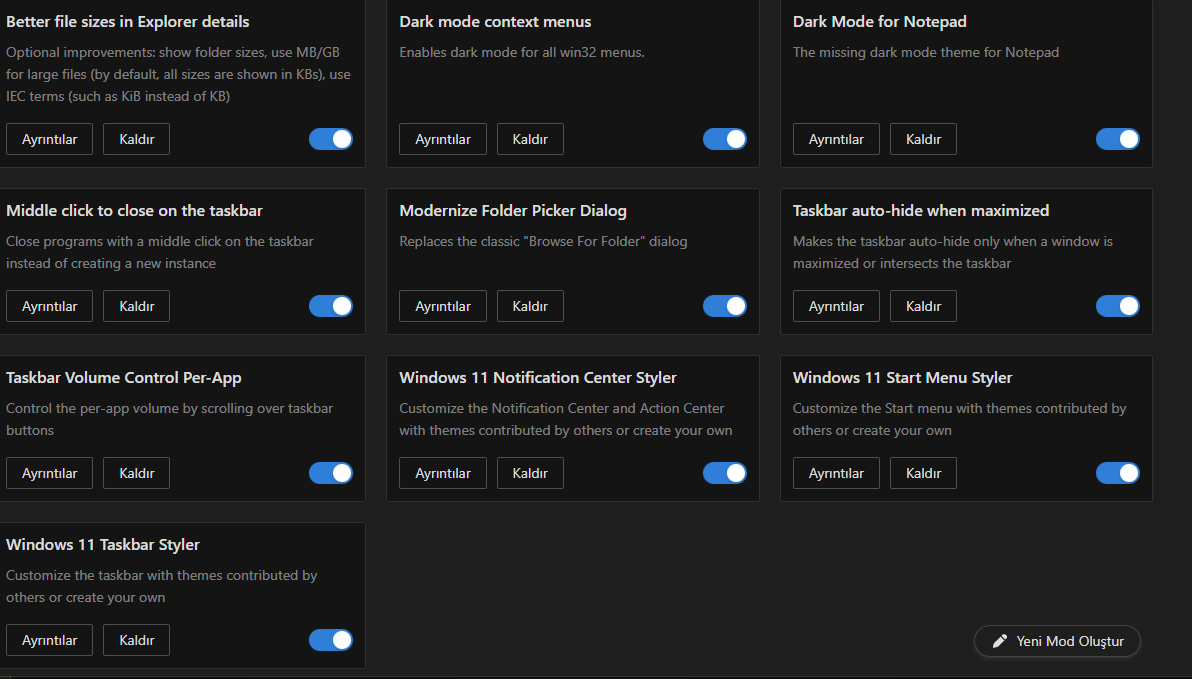Disable Taskbar Volume Control Per-App

click(x=331, y=473)
